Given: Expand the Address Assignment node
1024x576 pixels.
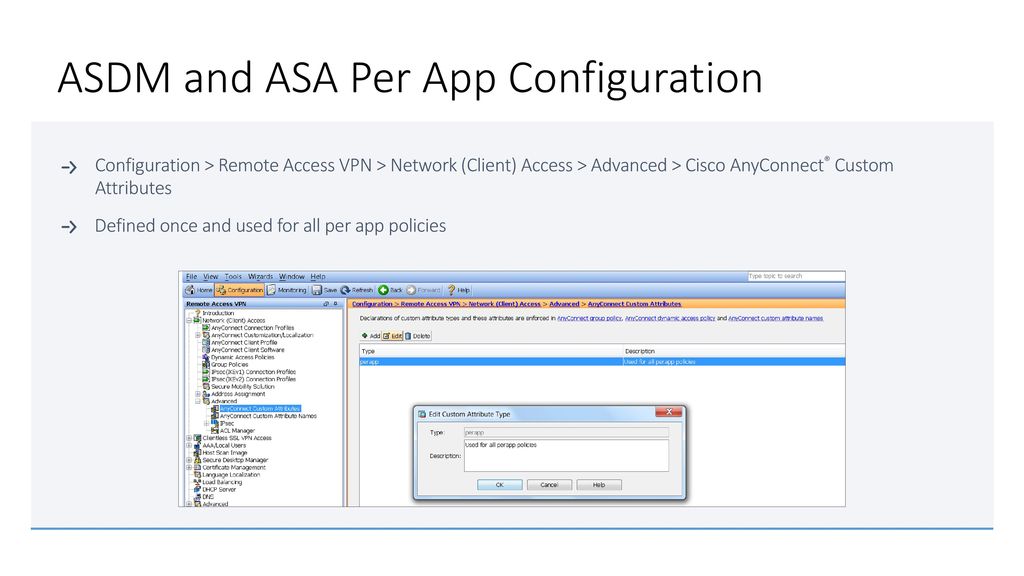Looking at the screenshot, I should (198, 394).
